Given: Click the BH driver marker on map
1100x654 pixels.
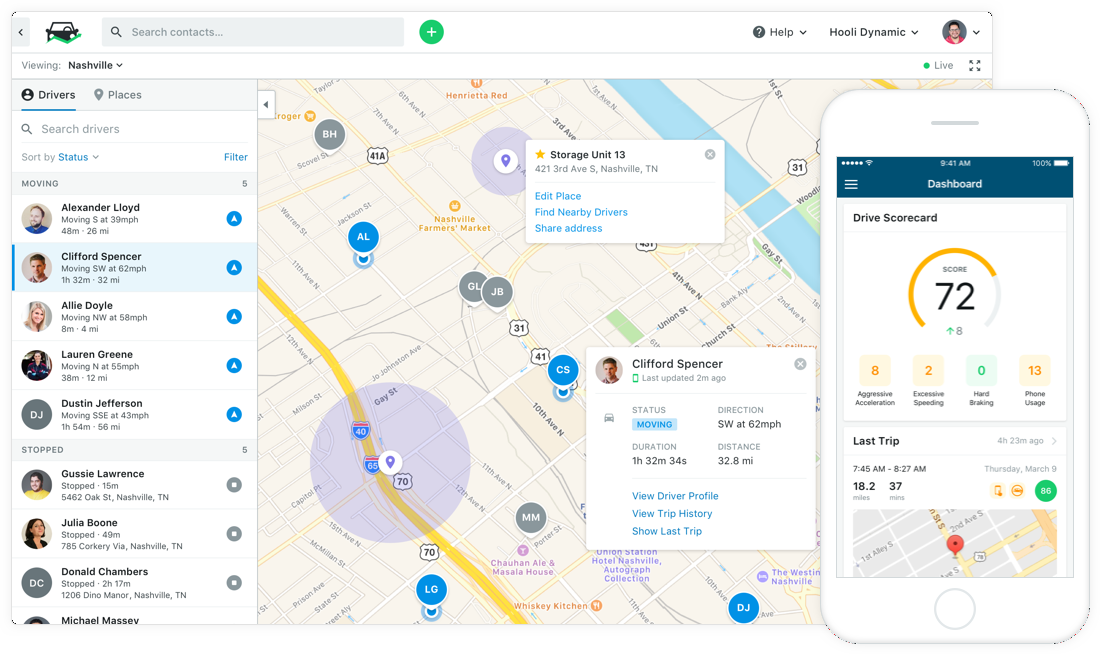Looking at the screenshot, I should tap(329, 134).
